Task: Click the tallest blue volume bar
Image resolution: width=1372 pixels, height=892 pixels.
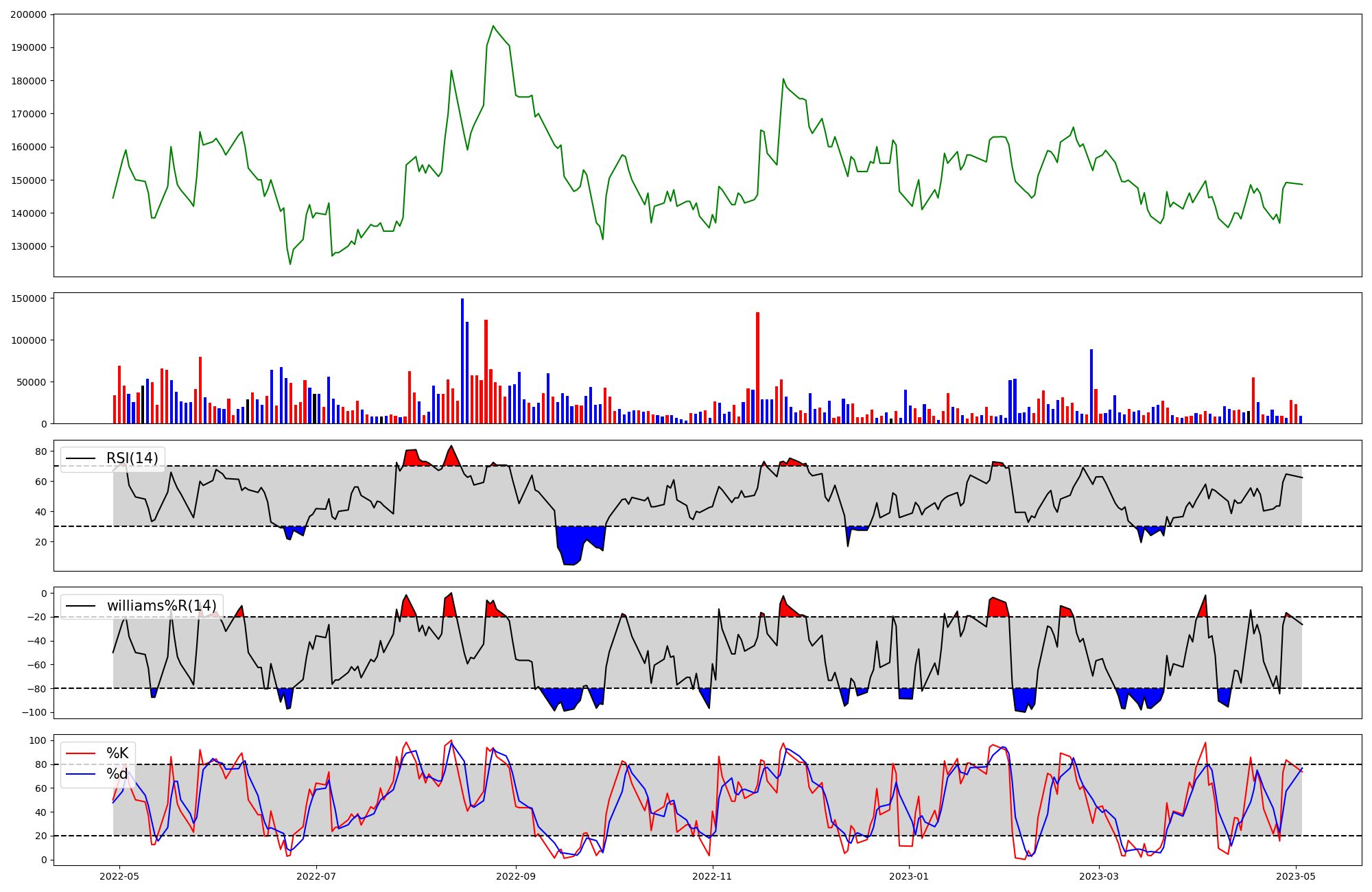Action: click(x=462, y=361)
